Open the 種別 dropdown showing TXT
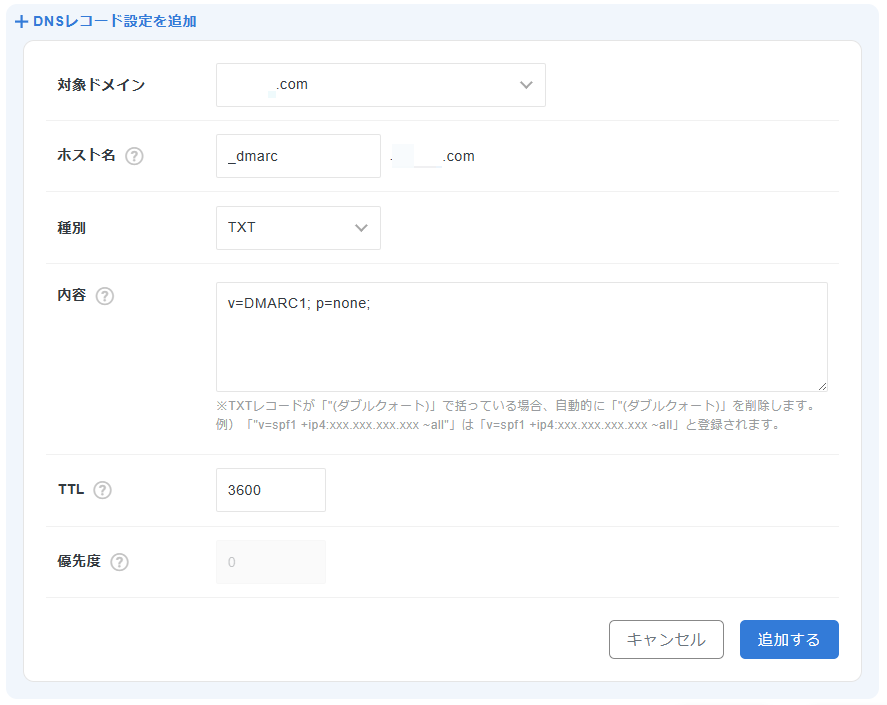The width and height of the screenshot is (887, 705). pyautogui.click(x=297, y=228)
